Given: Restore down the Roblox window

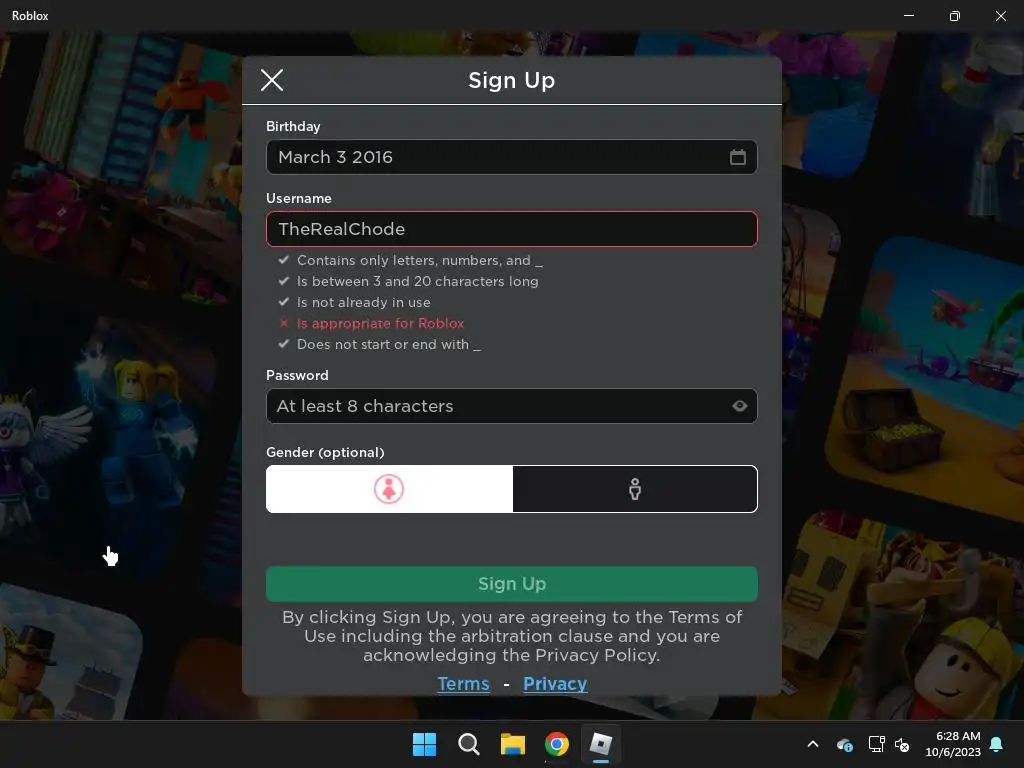Looking at the screenshot, I should [x=955, y=16].
